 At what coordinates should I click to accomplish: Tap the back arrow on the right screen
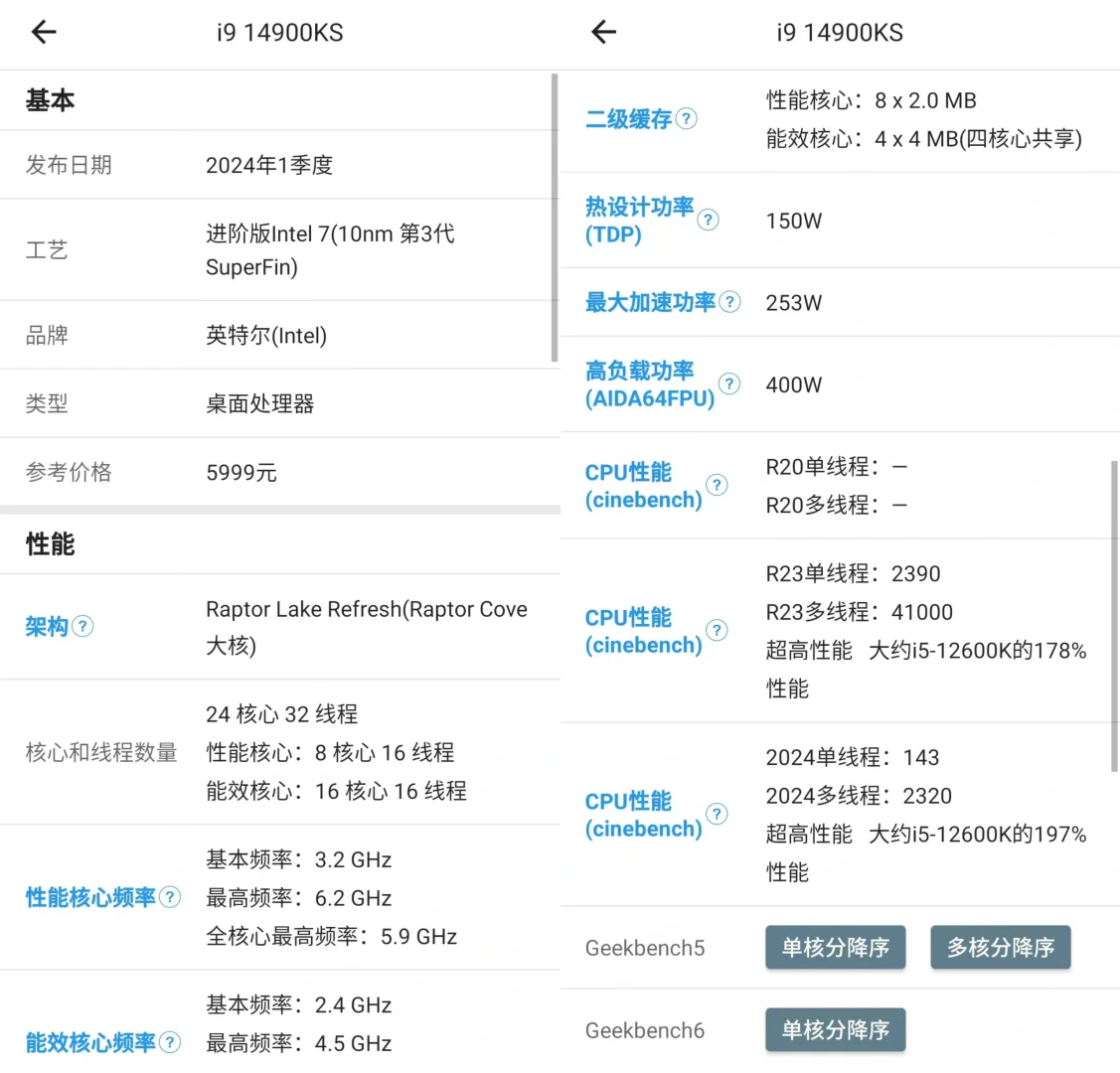pyautogui.click(x=603, y=32)
